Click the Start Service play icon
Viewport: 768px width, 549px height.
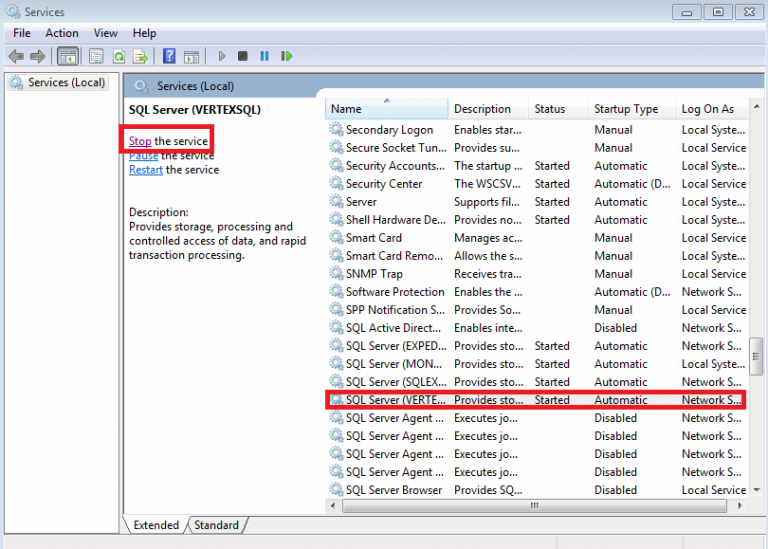click(x=221, y=56)
